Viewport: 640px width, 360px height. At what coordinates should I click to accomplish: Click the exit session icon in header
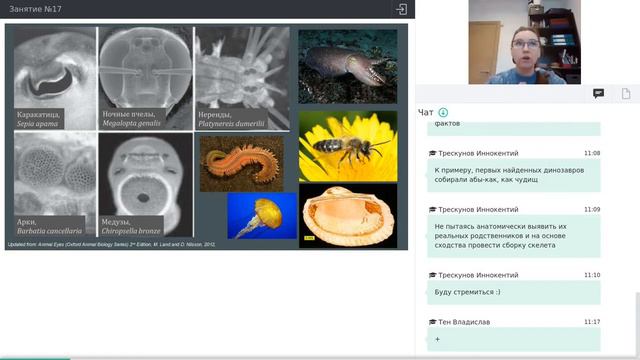click(401, 9)
